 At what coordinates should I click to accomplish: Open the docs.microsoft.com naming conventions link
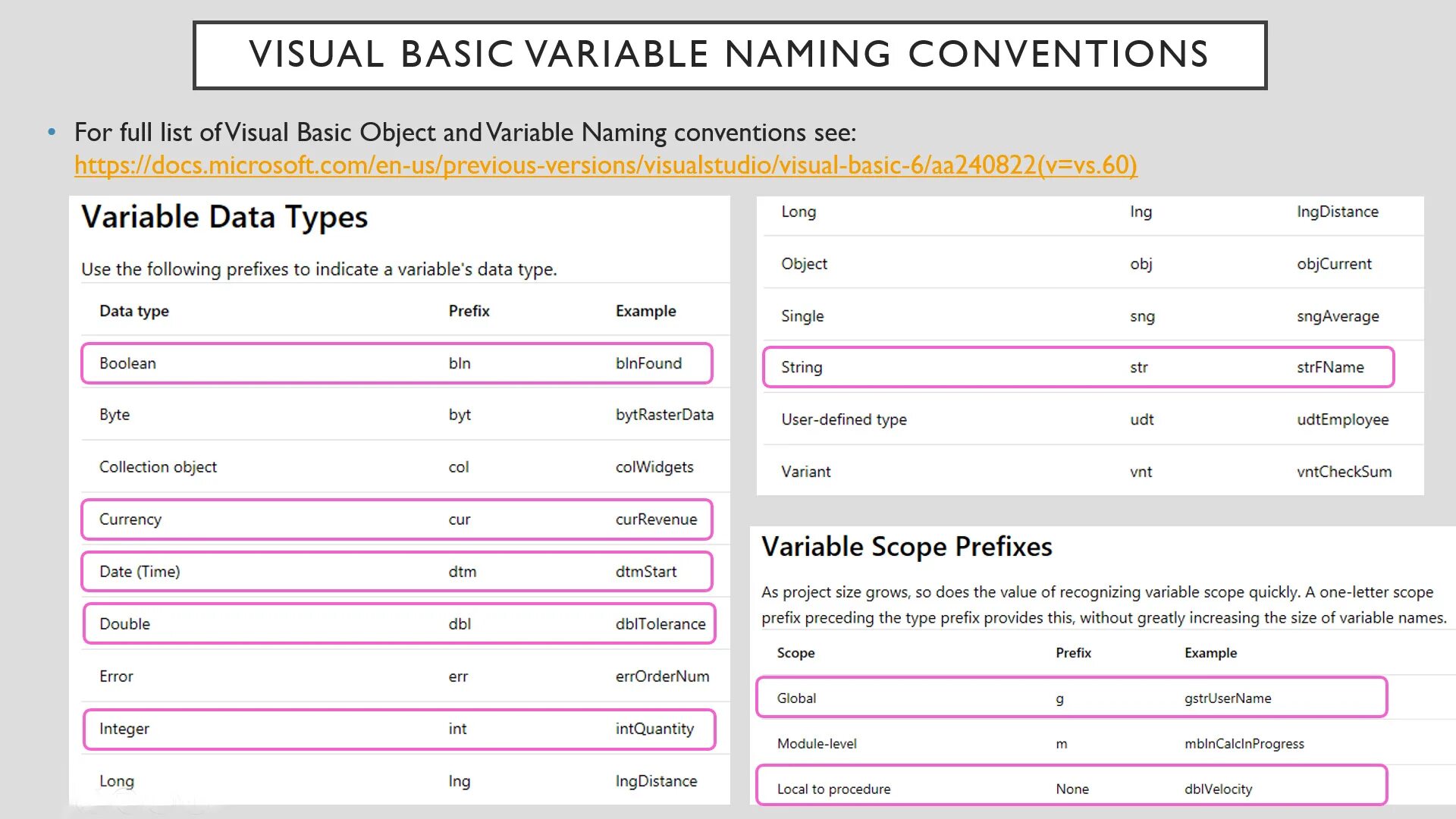click(606, 165)
